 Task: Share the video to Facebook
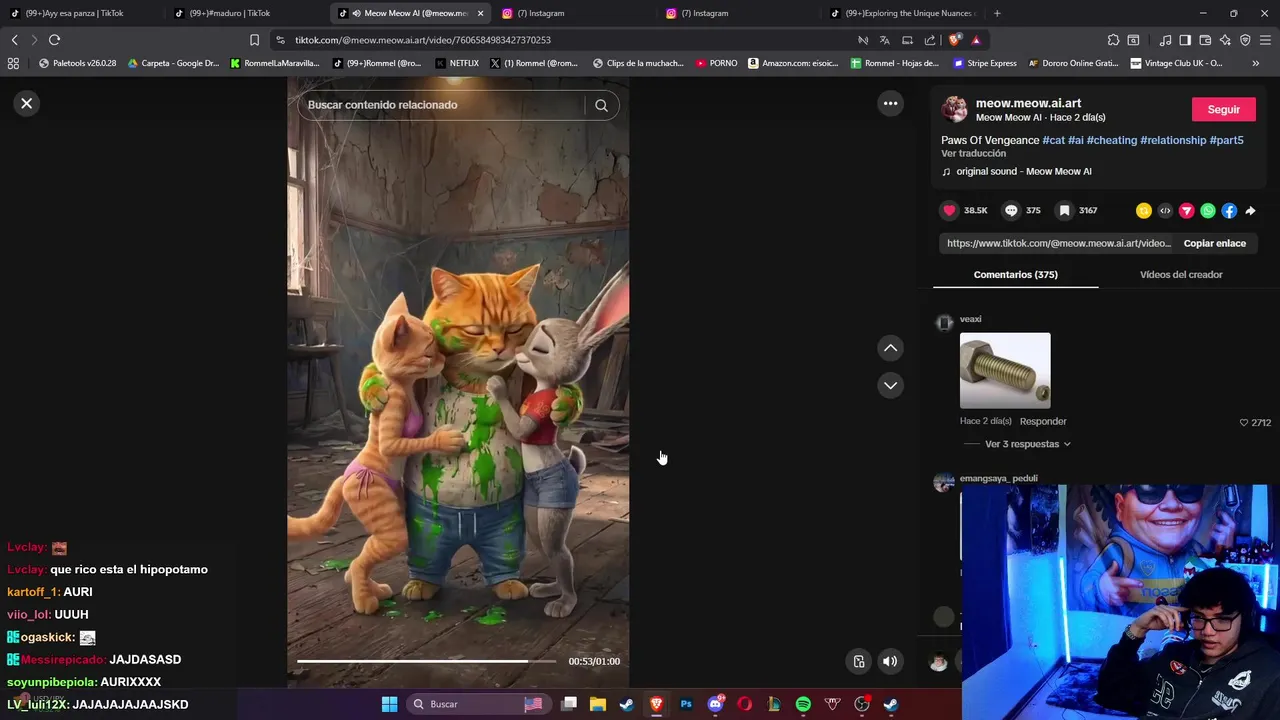click(1229, 210)
